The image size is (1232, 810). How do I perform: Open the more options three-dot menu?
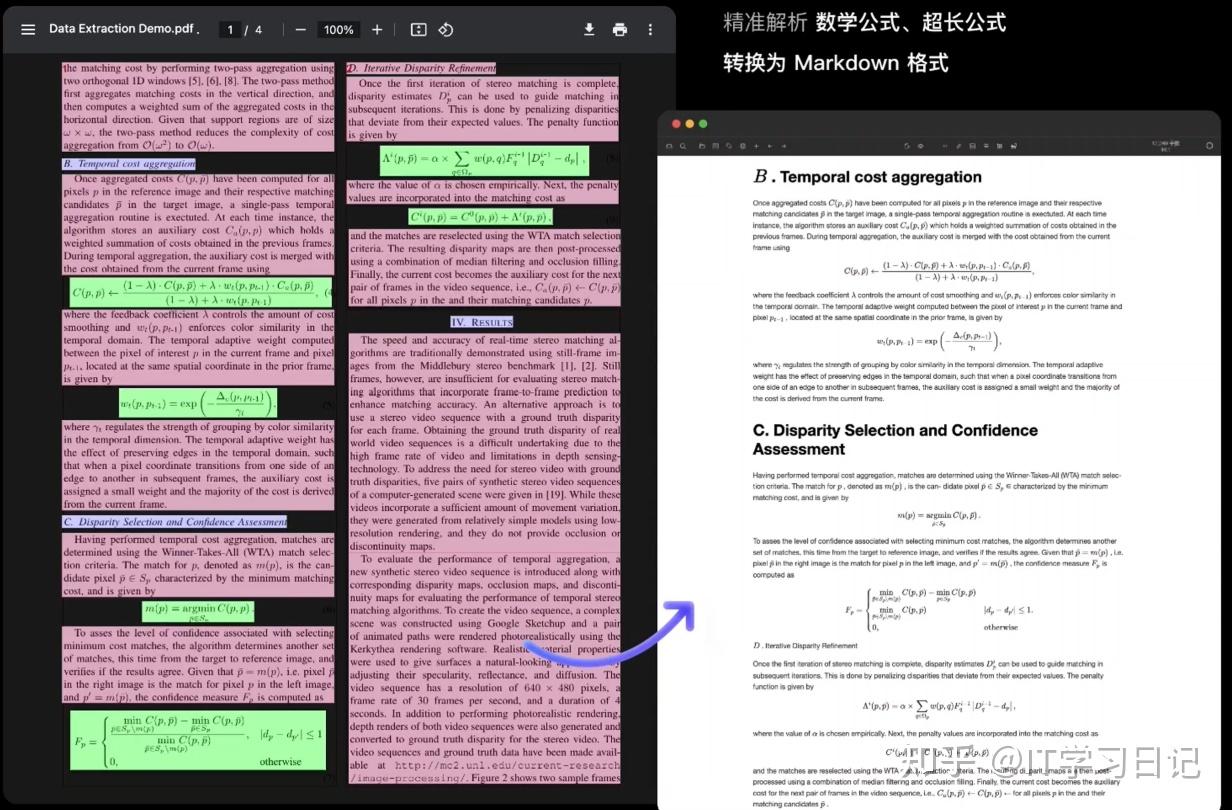pyautogui.click(x=650, y=29)
